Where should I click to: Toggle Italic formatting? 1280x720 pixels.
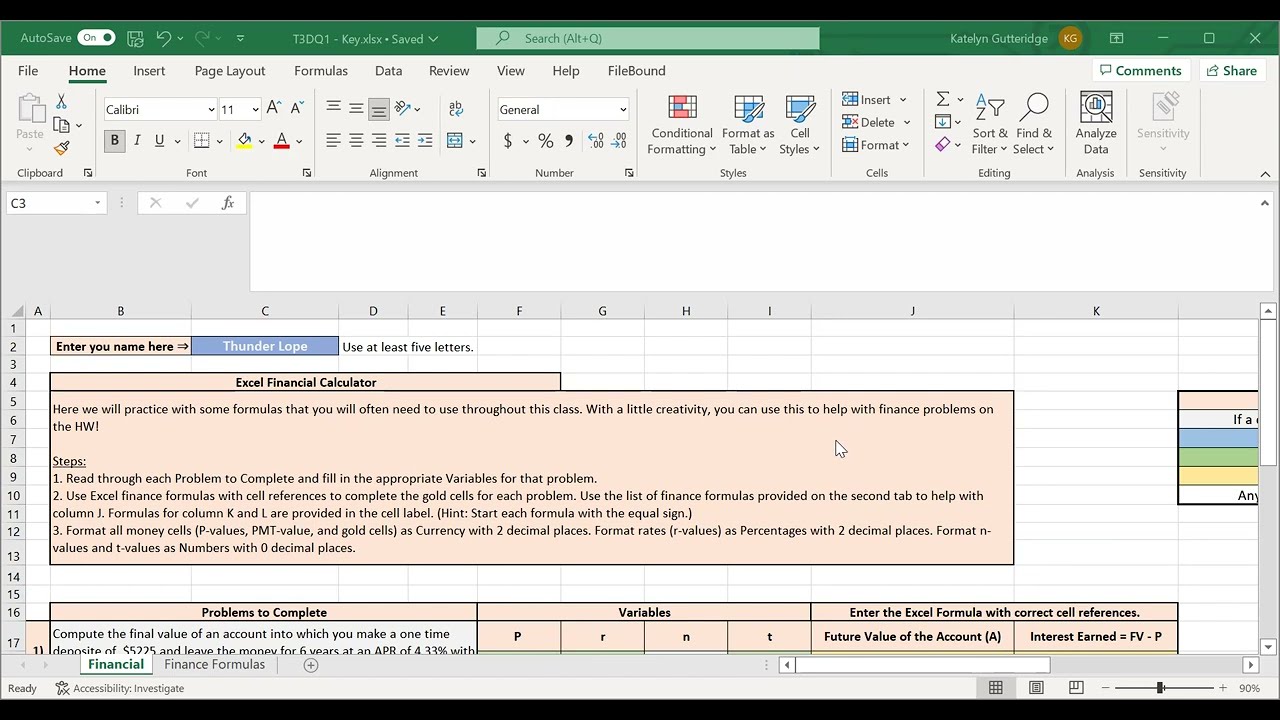[137, 141]
